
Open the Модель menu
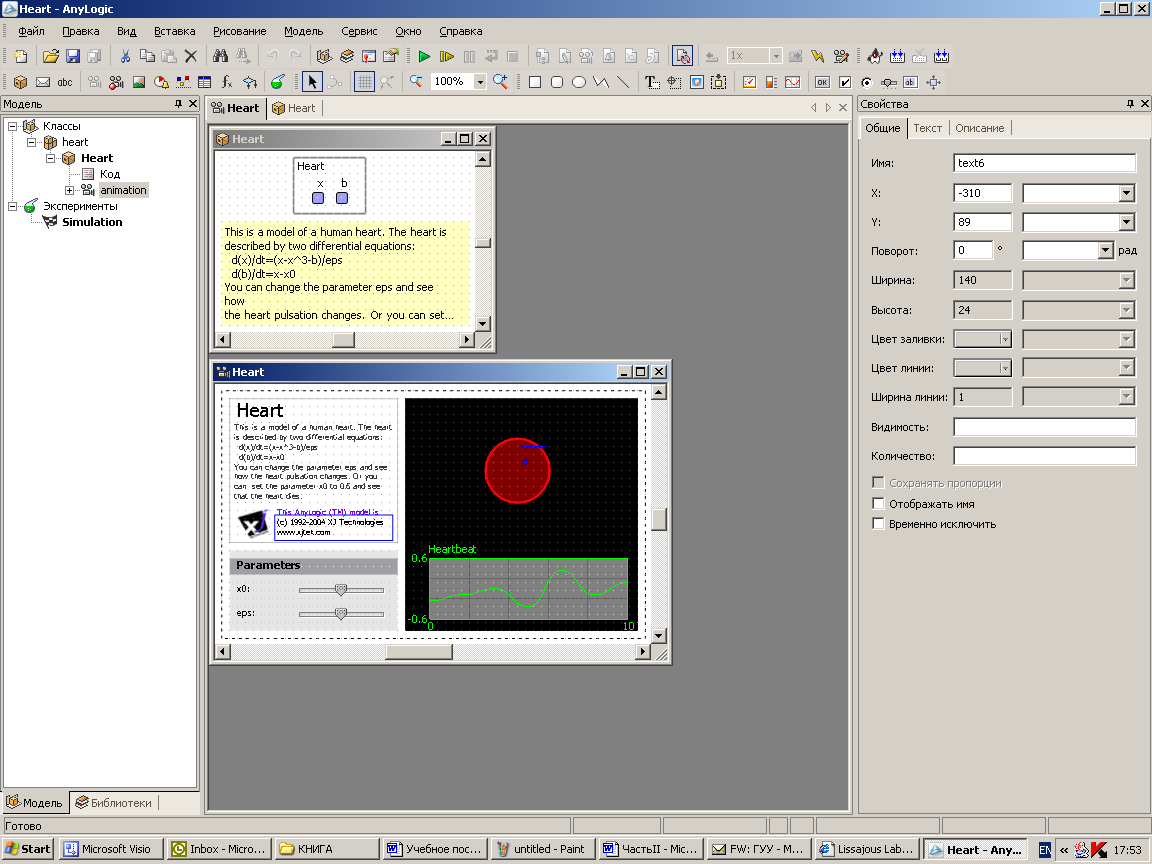(x=303, y=31)
